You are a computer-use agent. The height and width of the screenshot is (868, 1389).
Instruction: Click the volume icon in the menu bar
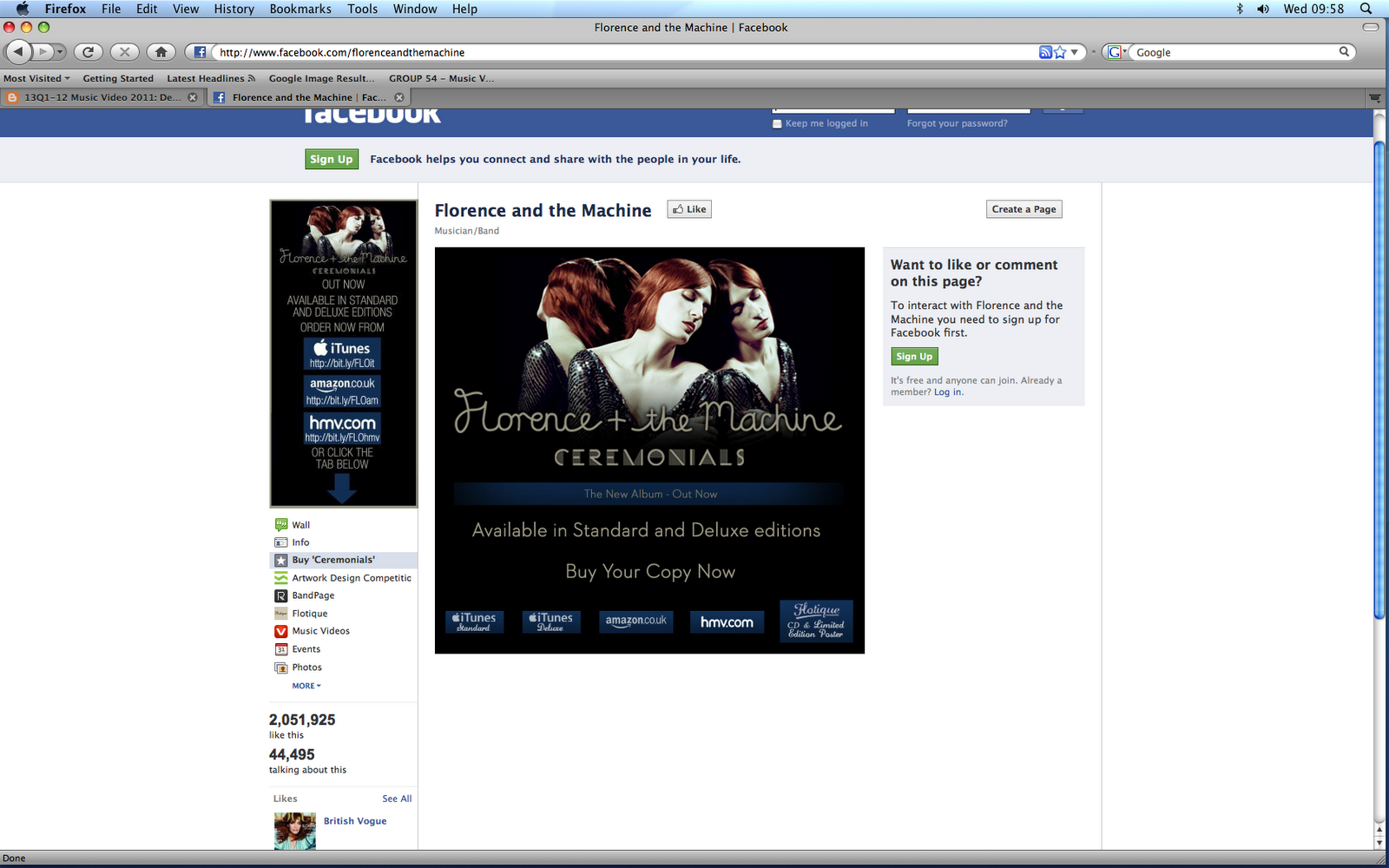point(1263,9)
